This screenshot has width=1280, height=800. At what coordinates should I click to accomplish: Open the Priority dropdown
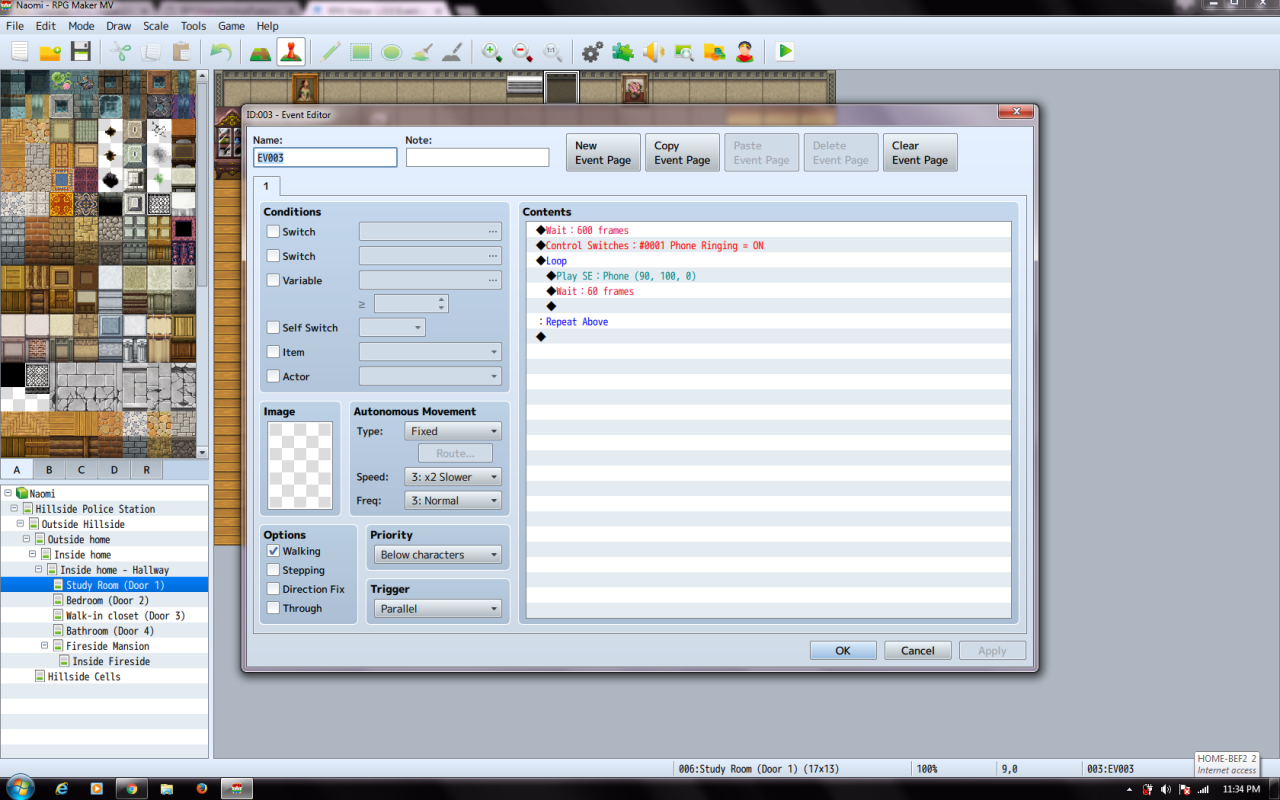click(438, 555)
